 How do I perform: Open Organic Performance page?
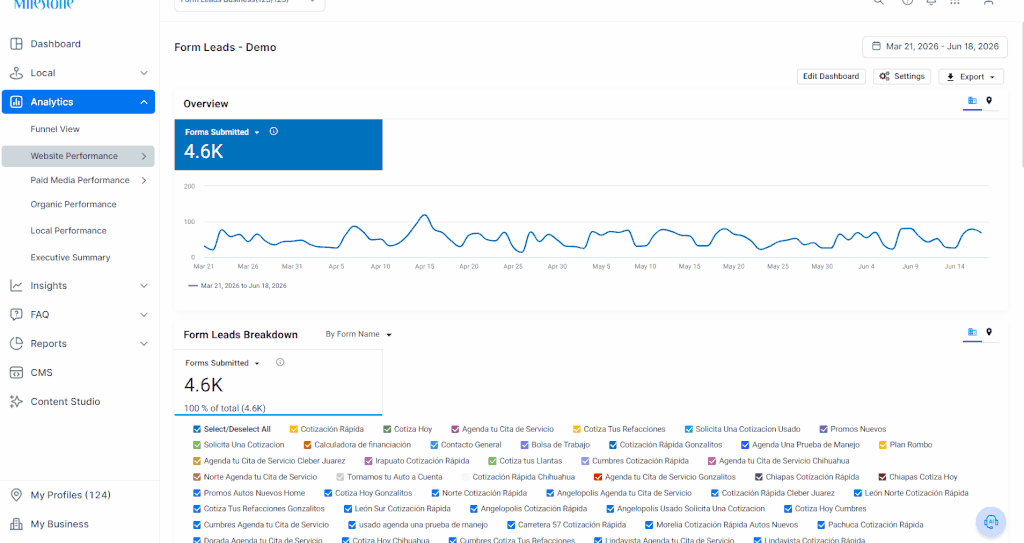tap(73, 205)
